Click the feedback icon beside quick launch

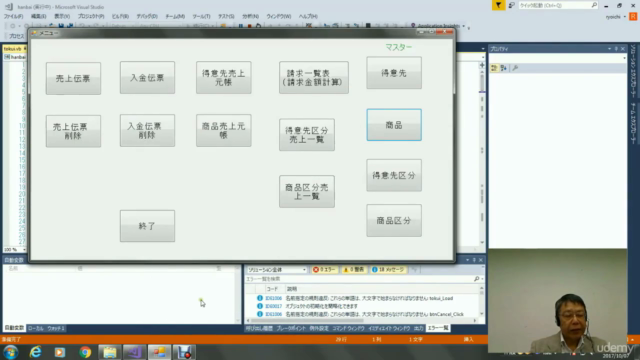coord(511,5)
